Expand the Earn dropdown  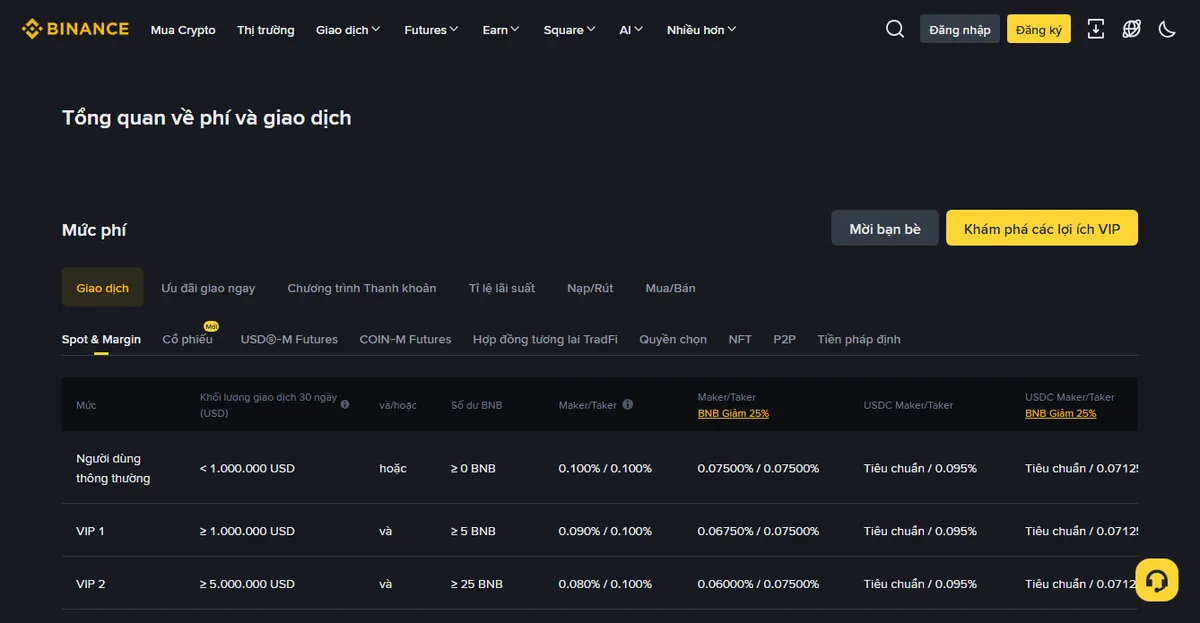[x=501, y=30]
